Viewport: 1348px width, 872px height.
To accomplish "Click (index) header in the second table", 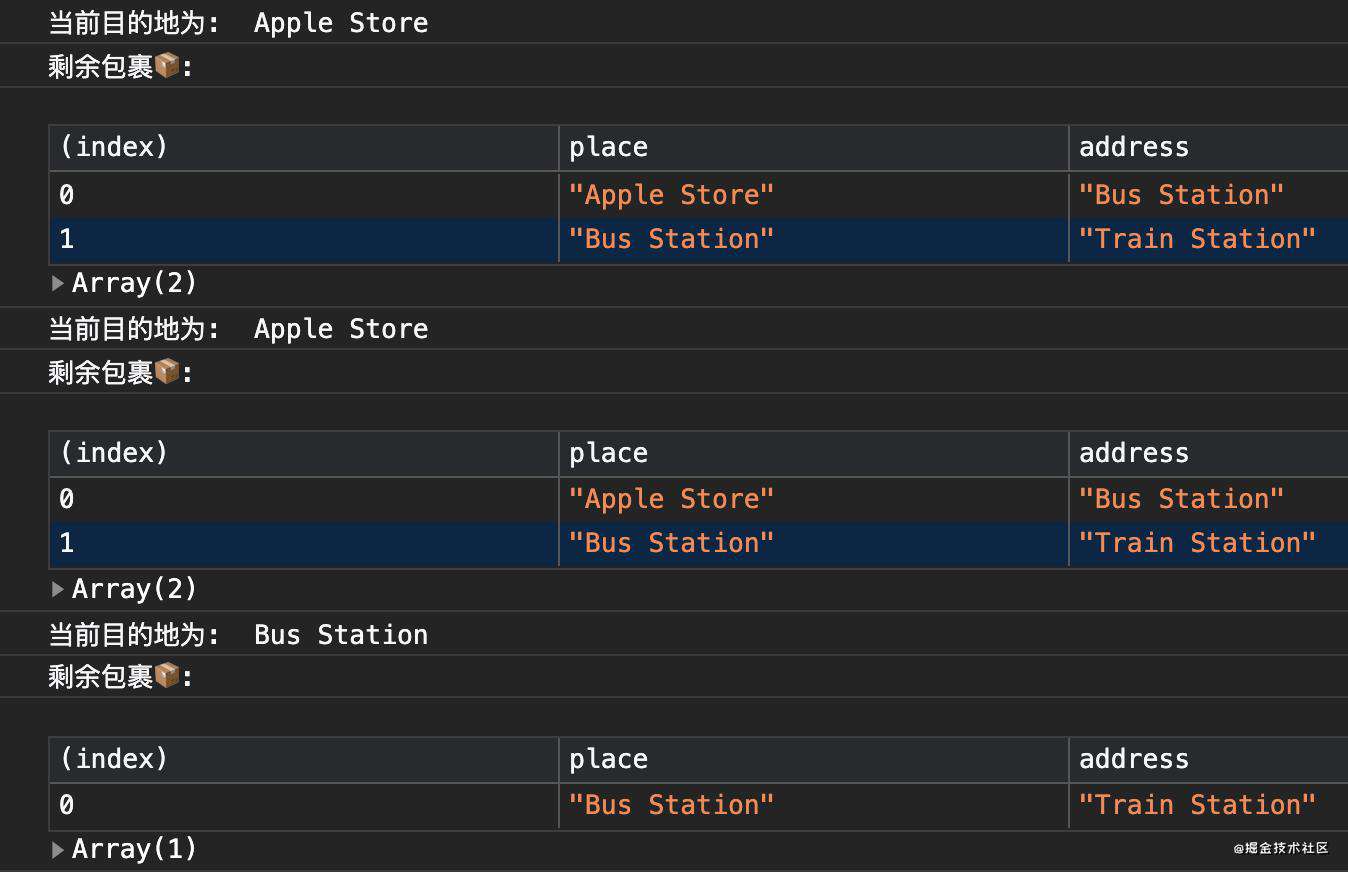I will (304, 453).
